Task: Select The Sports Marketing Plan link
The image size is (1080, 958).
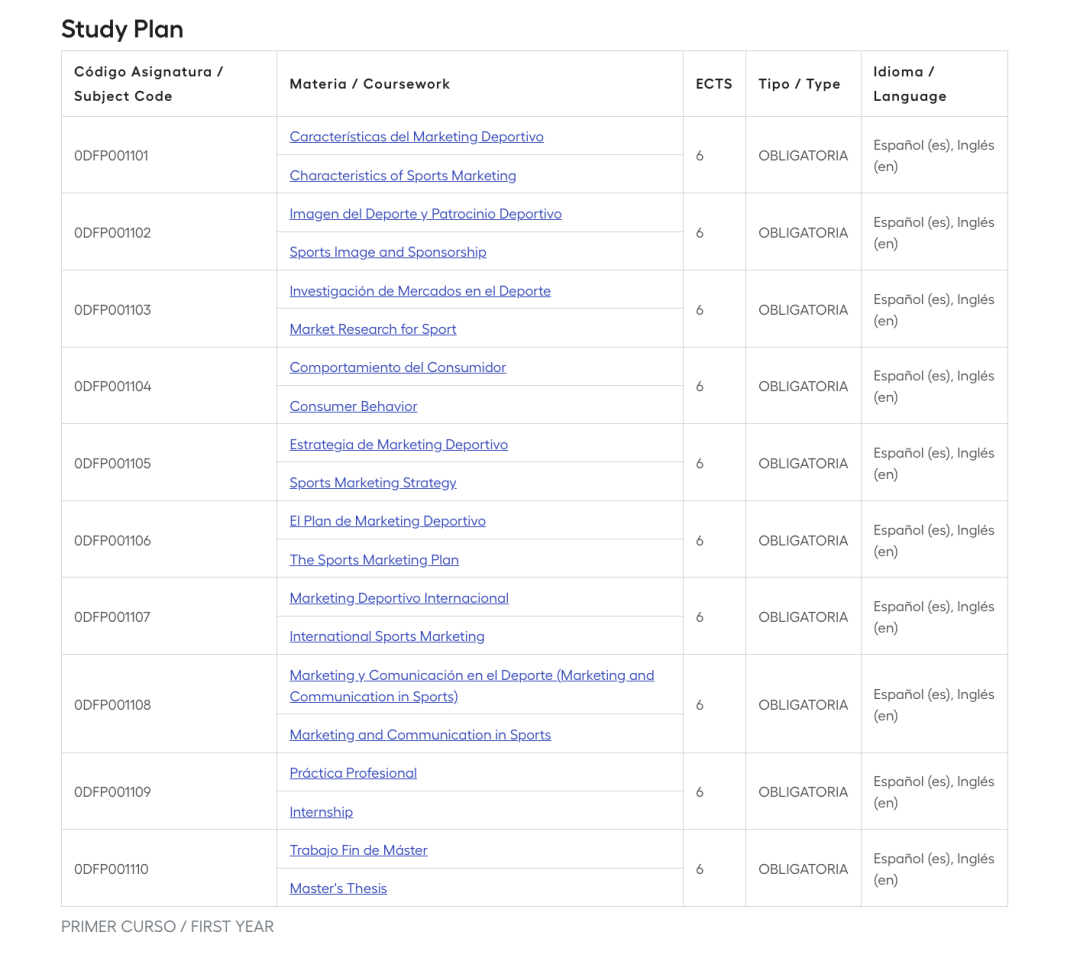Action: 373,560
